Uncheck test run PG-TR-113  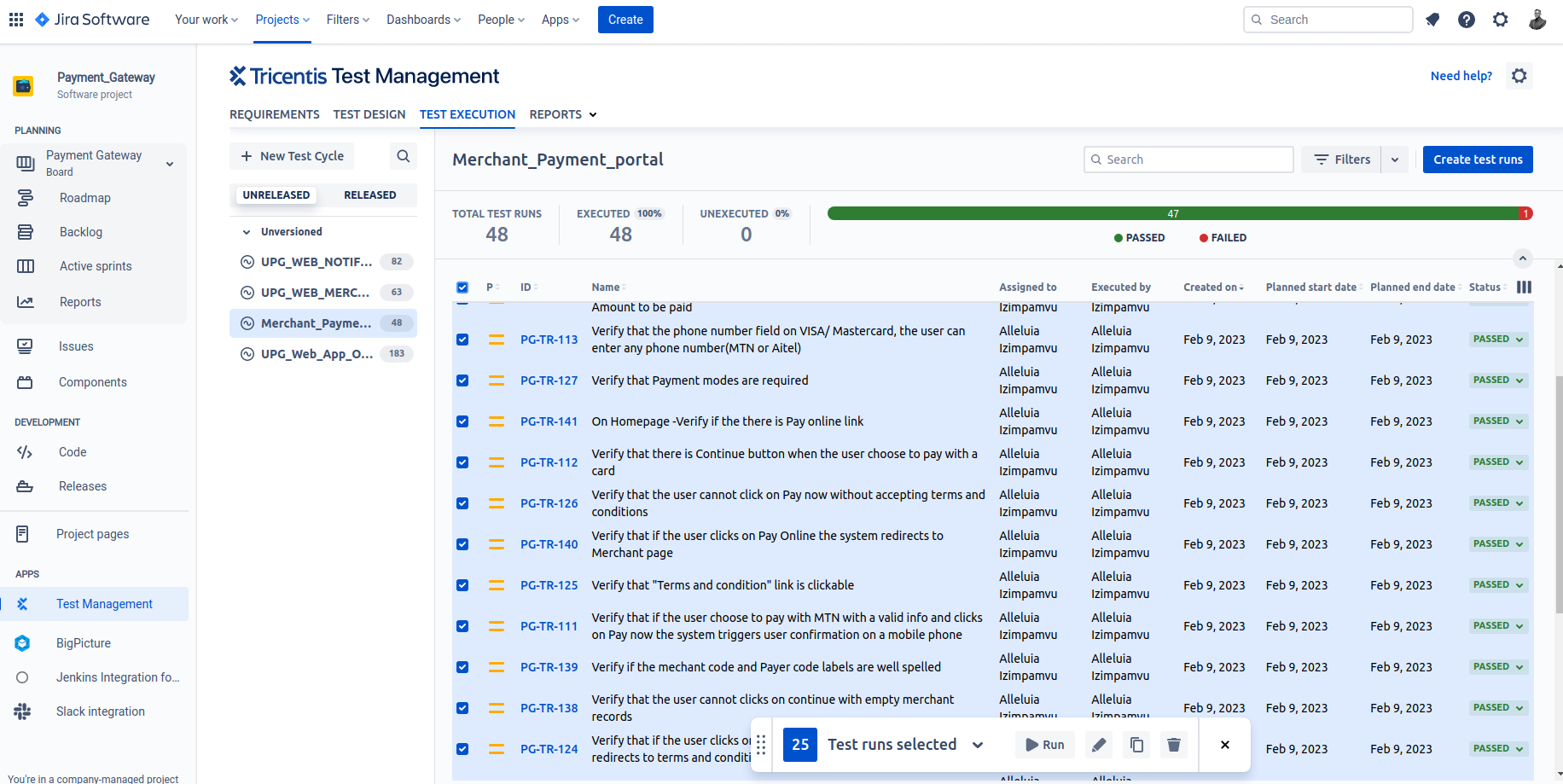tap(462, 340)
